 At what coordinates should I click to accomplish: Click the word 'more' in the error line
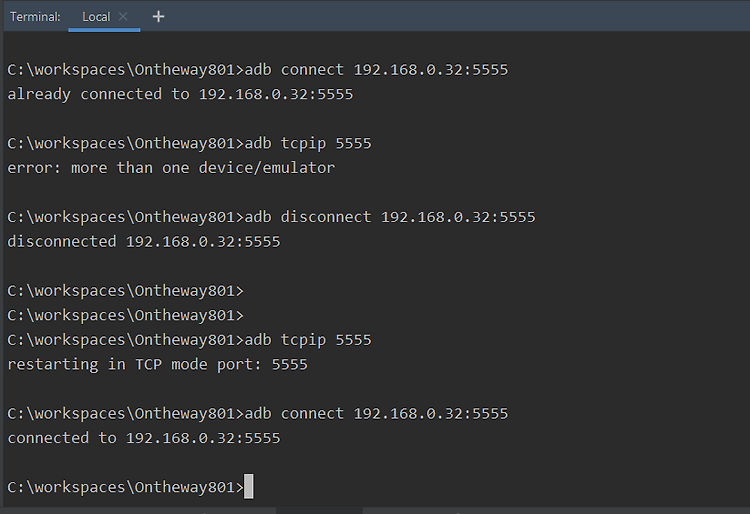pos(89,168)
